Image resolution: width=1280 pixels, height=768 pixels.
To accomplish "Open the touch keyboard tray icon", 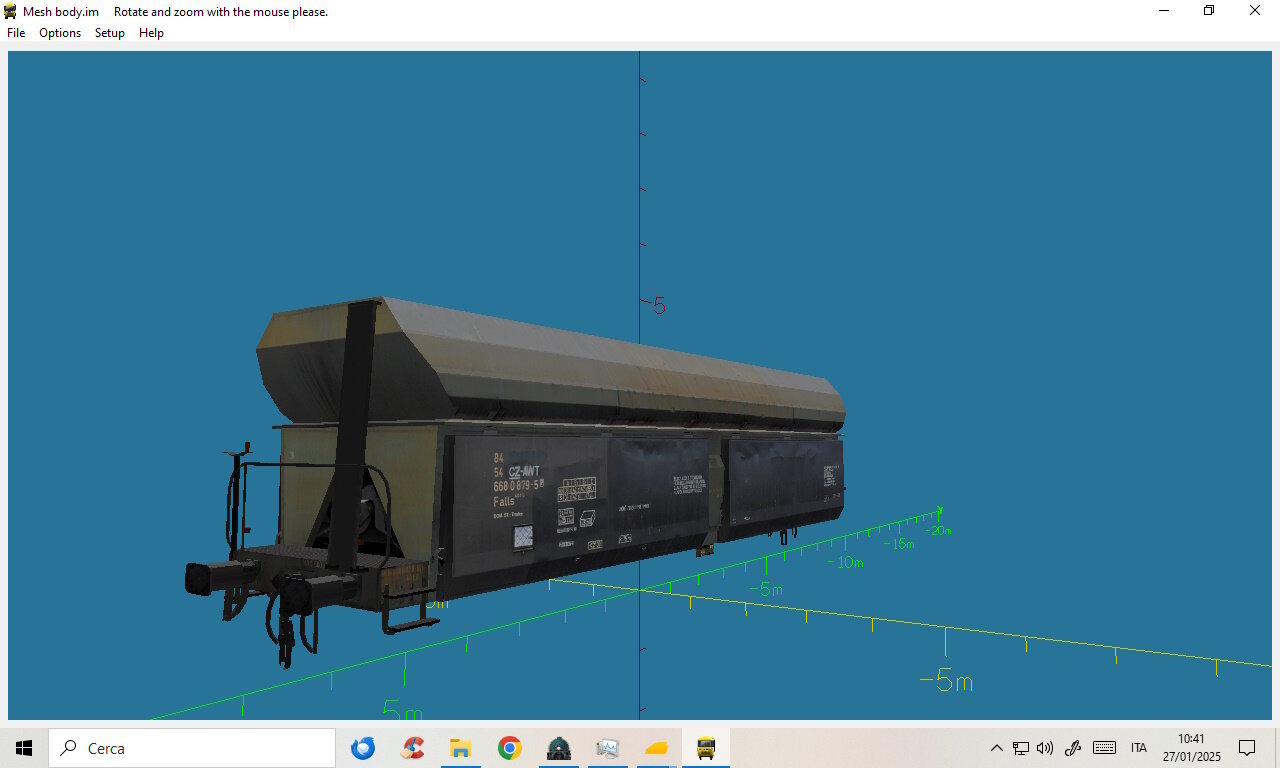I will click(1104, 748).
